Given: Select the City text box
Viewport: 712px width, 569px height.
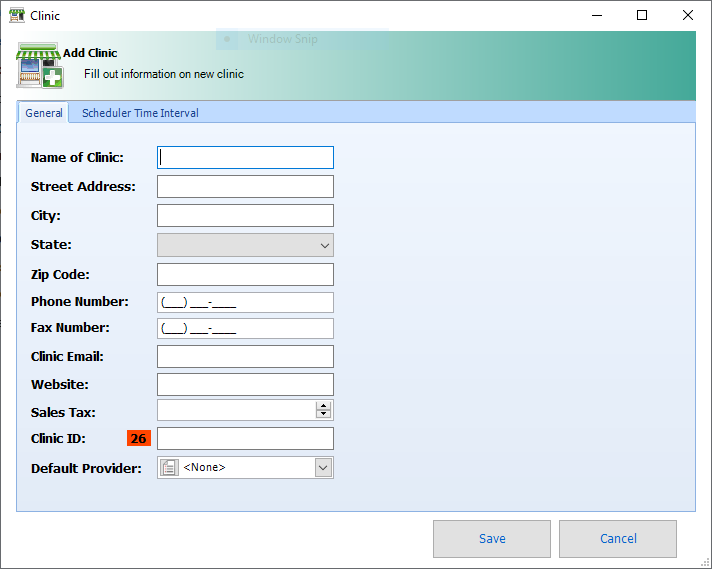Looking at the screenshot, I should pos(245,215).
